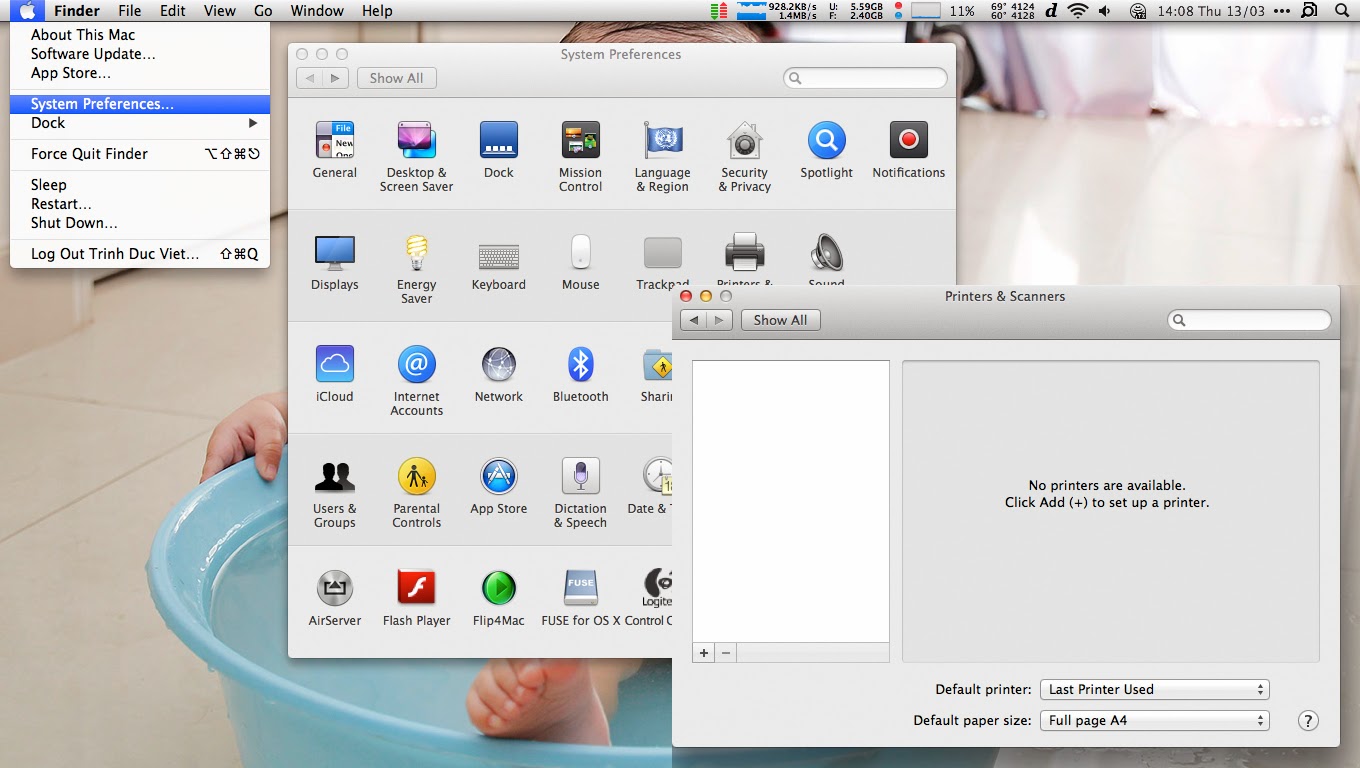
Task: Open the Help menu
Action: 377,11
